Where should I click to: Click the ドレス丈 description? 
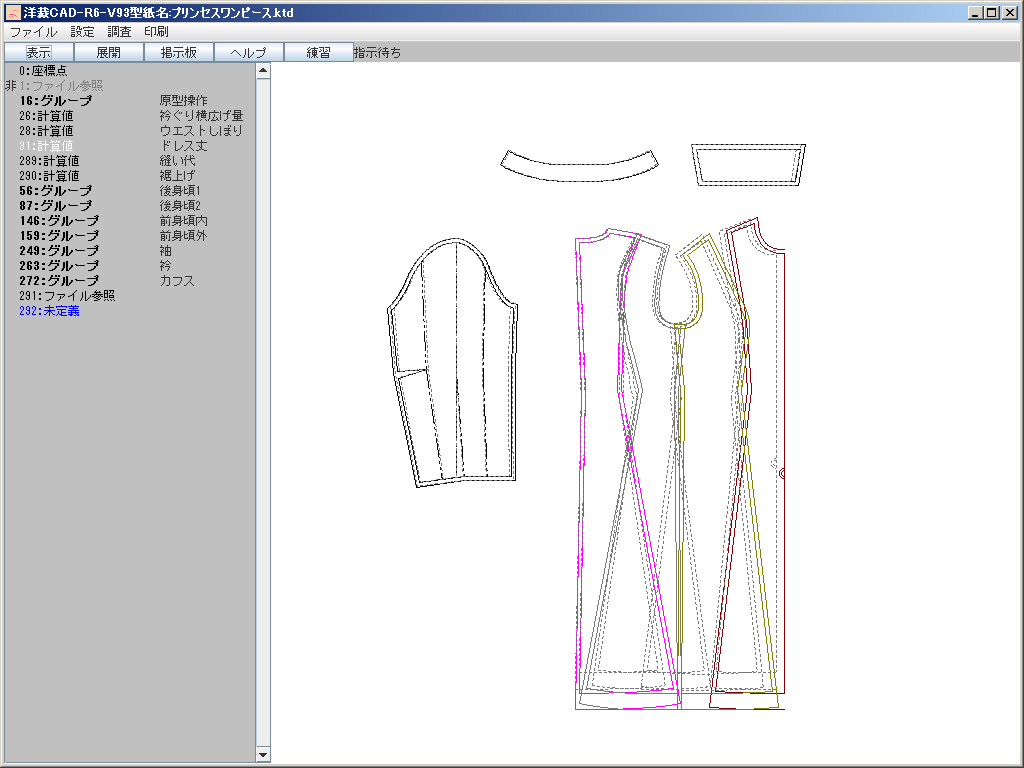click(x=184, y=146)
